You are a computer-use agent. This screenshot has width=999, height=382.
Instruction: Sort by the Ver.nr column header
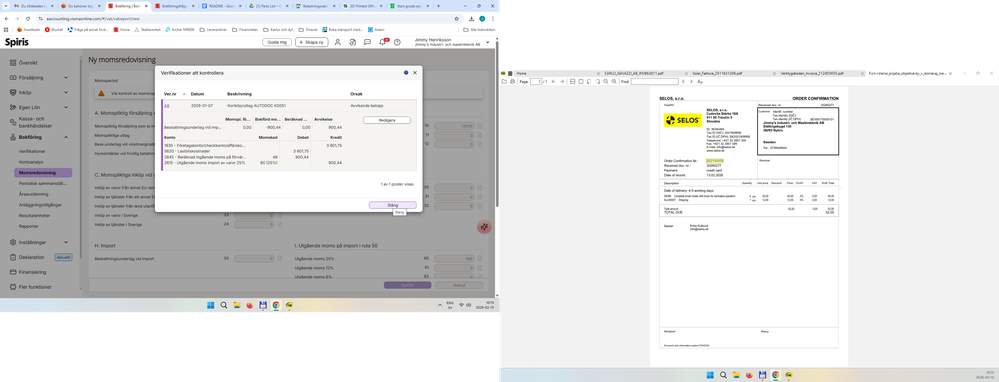[x=170, y=94]
